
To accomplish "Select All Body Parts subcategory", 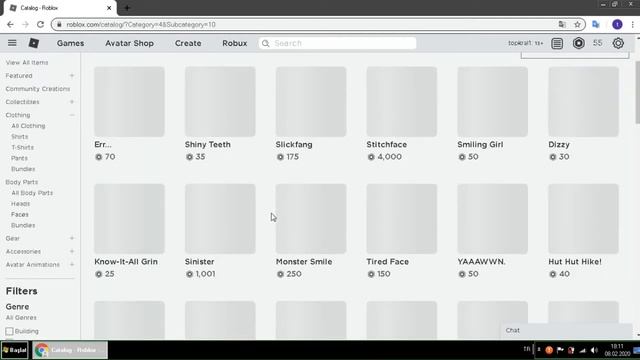I will click(32, 193).
